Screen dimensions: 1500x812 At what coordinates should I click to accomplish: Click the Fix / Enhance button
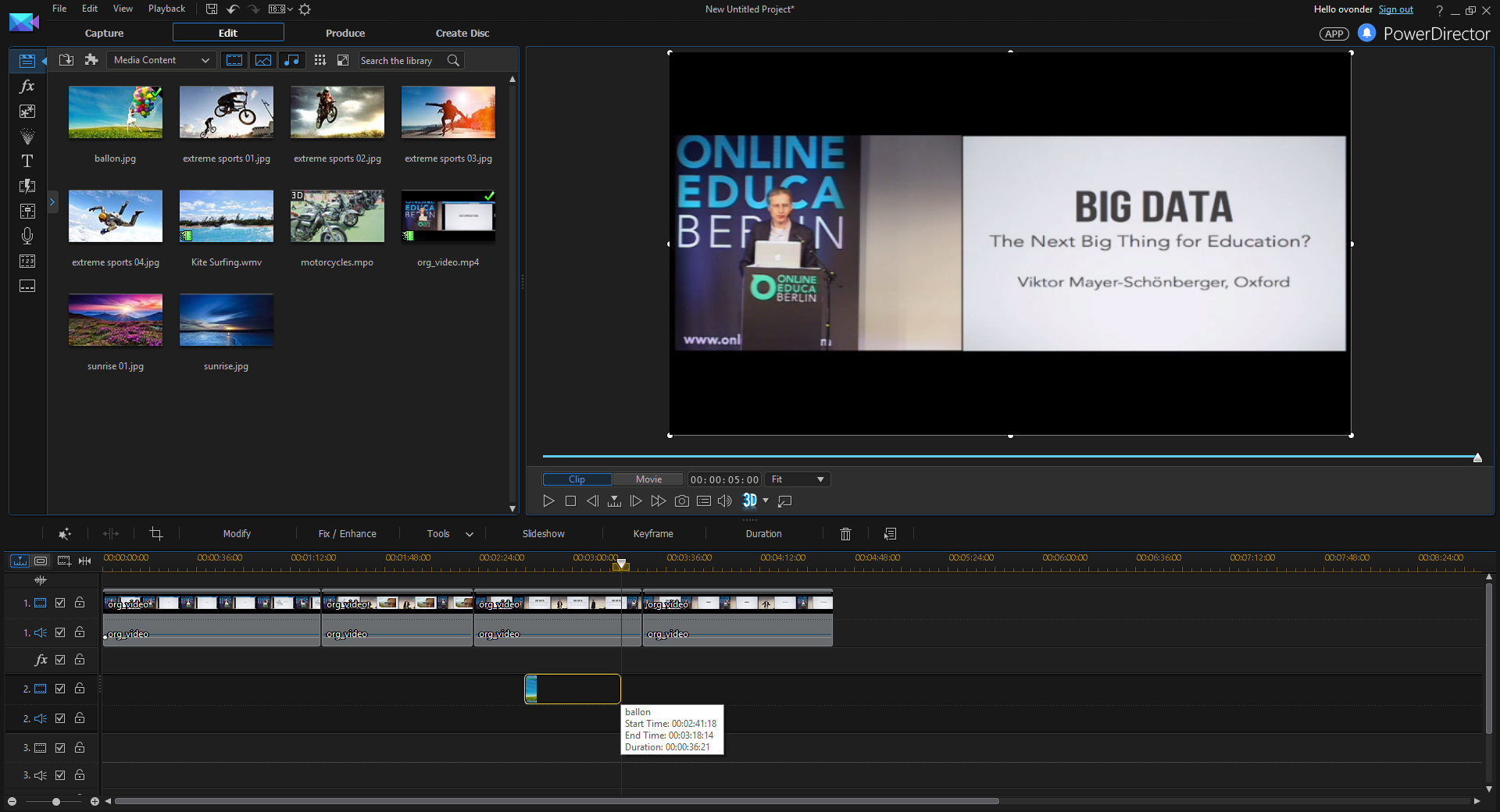pos(348,534)
